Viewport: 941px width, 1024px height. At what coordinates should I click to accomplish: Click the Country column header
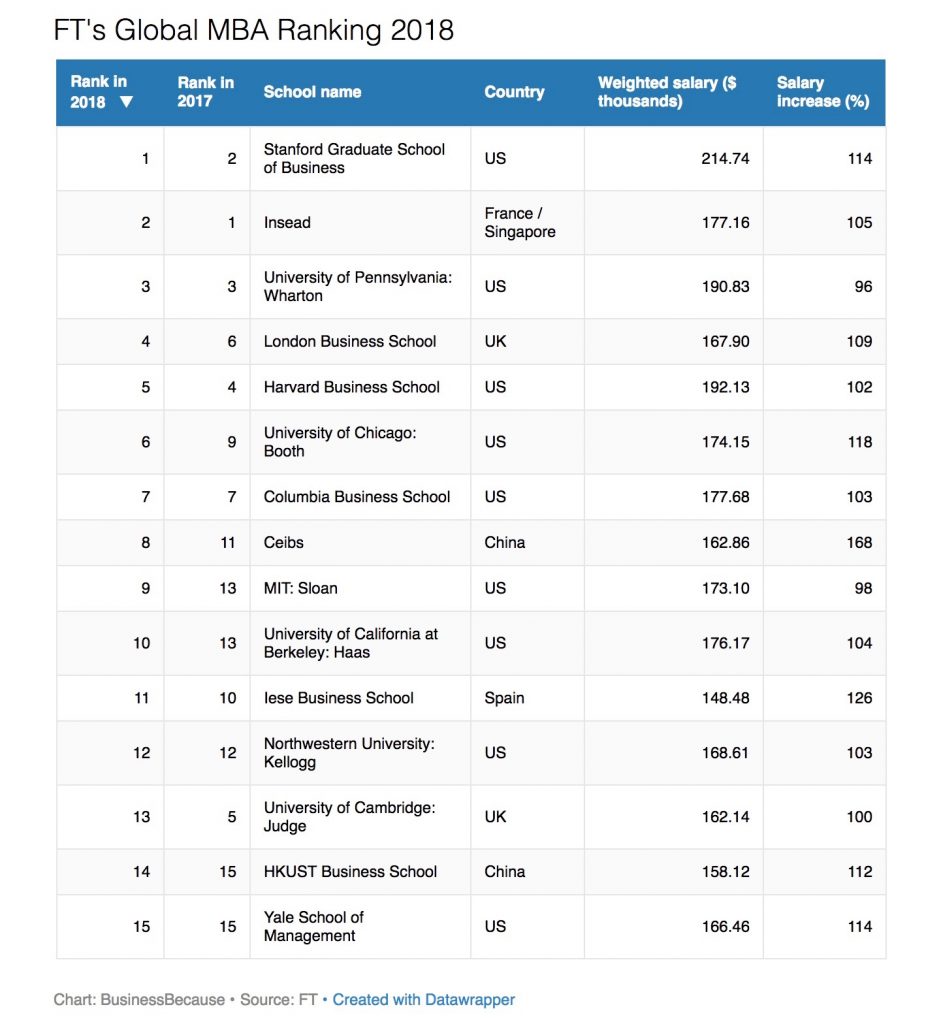(514, 92)
